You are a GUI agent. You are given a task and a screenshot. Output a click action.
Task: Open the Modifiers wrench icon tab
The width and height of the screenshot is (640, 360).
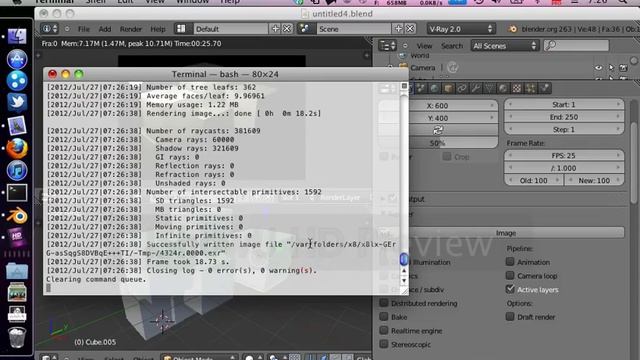tap(476, 88)
